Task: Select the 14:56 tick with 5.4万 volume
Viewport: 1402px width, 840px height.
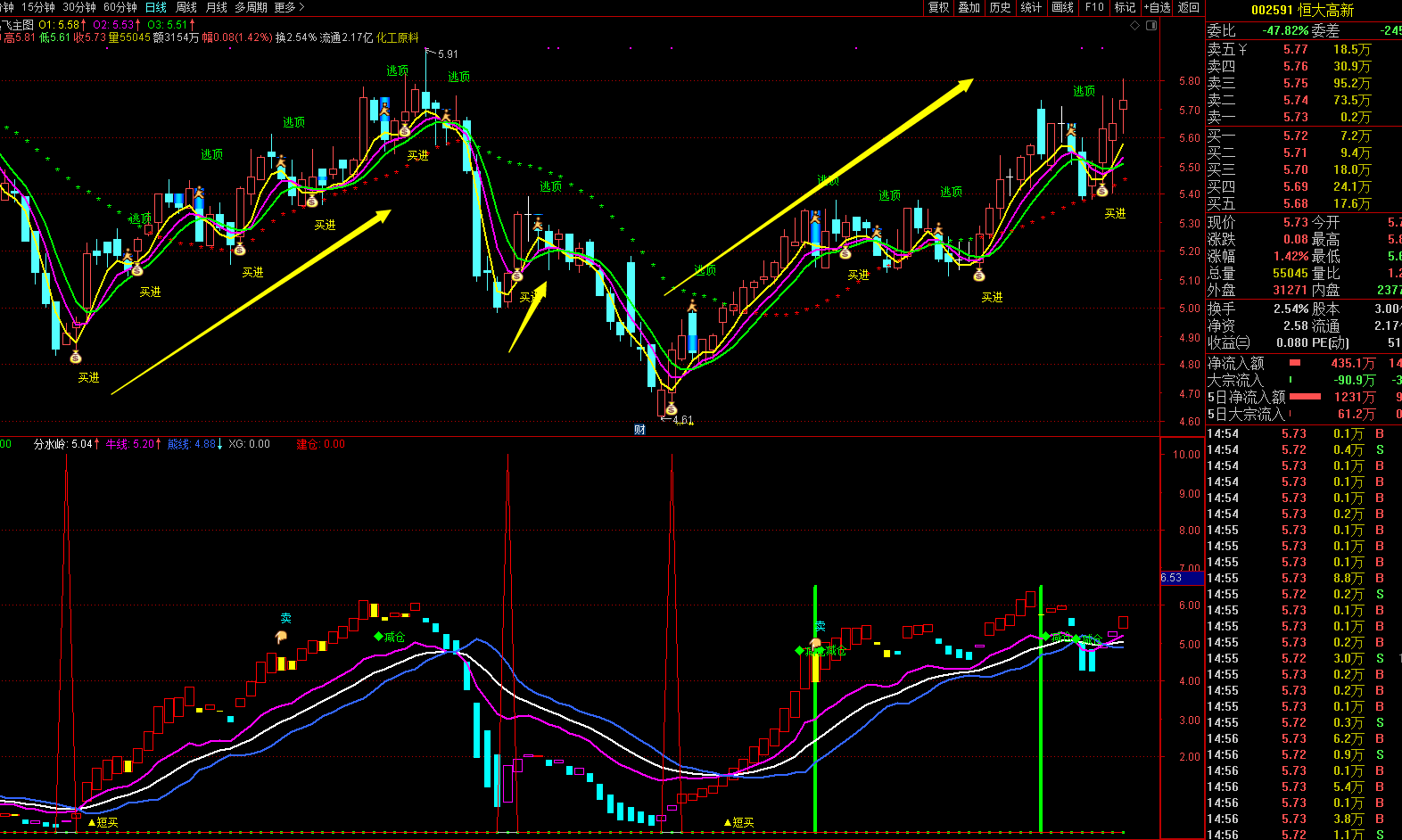Action: [1304, 786]
